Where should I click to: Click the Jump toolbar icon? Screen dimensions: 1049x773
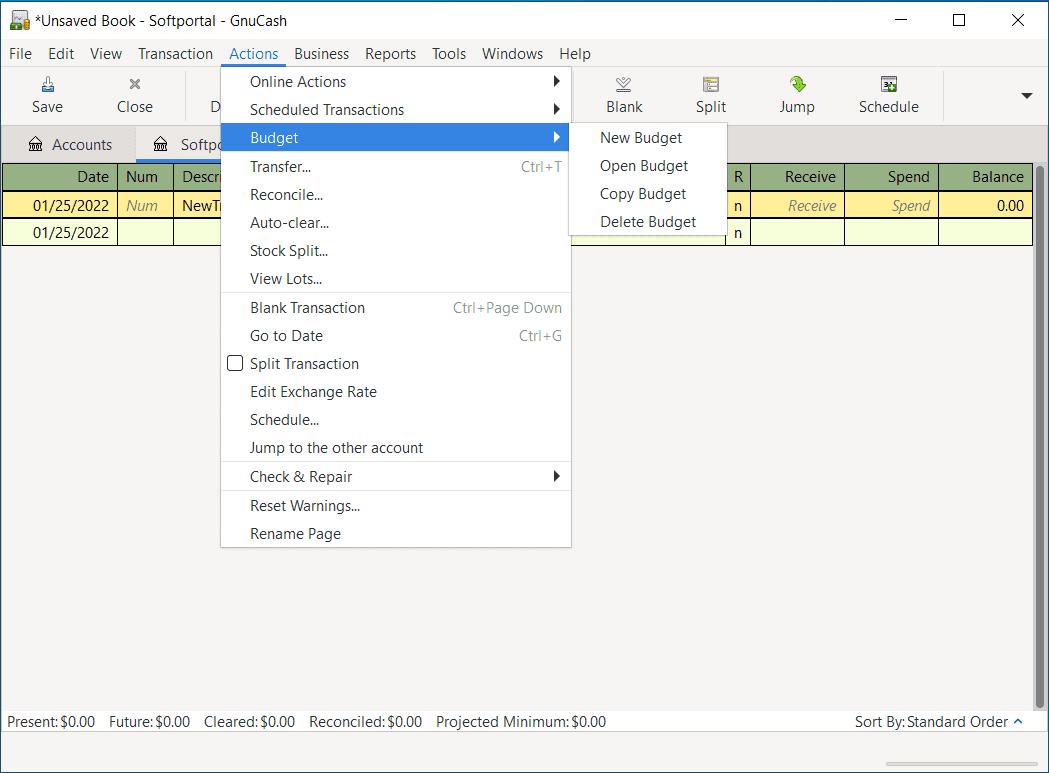click(797, 84)
